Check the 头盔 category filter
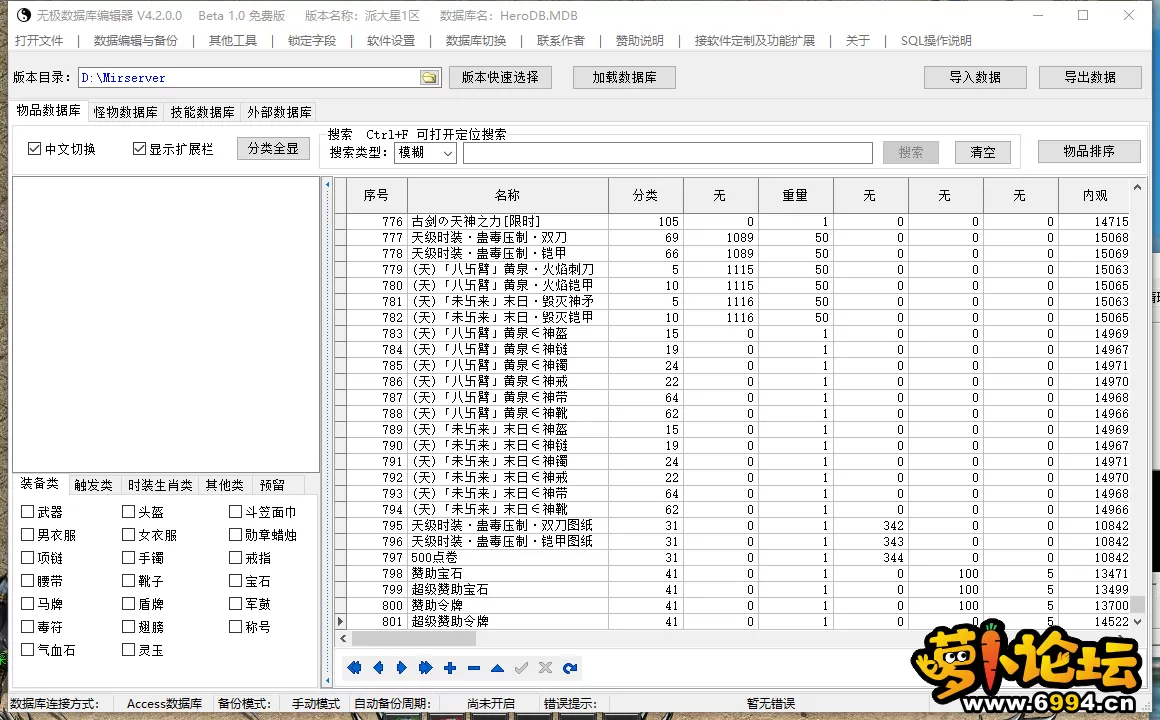Screen dimensions: 1160x720 click(x=128, y=511)
